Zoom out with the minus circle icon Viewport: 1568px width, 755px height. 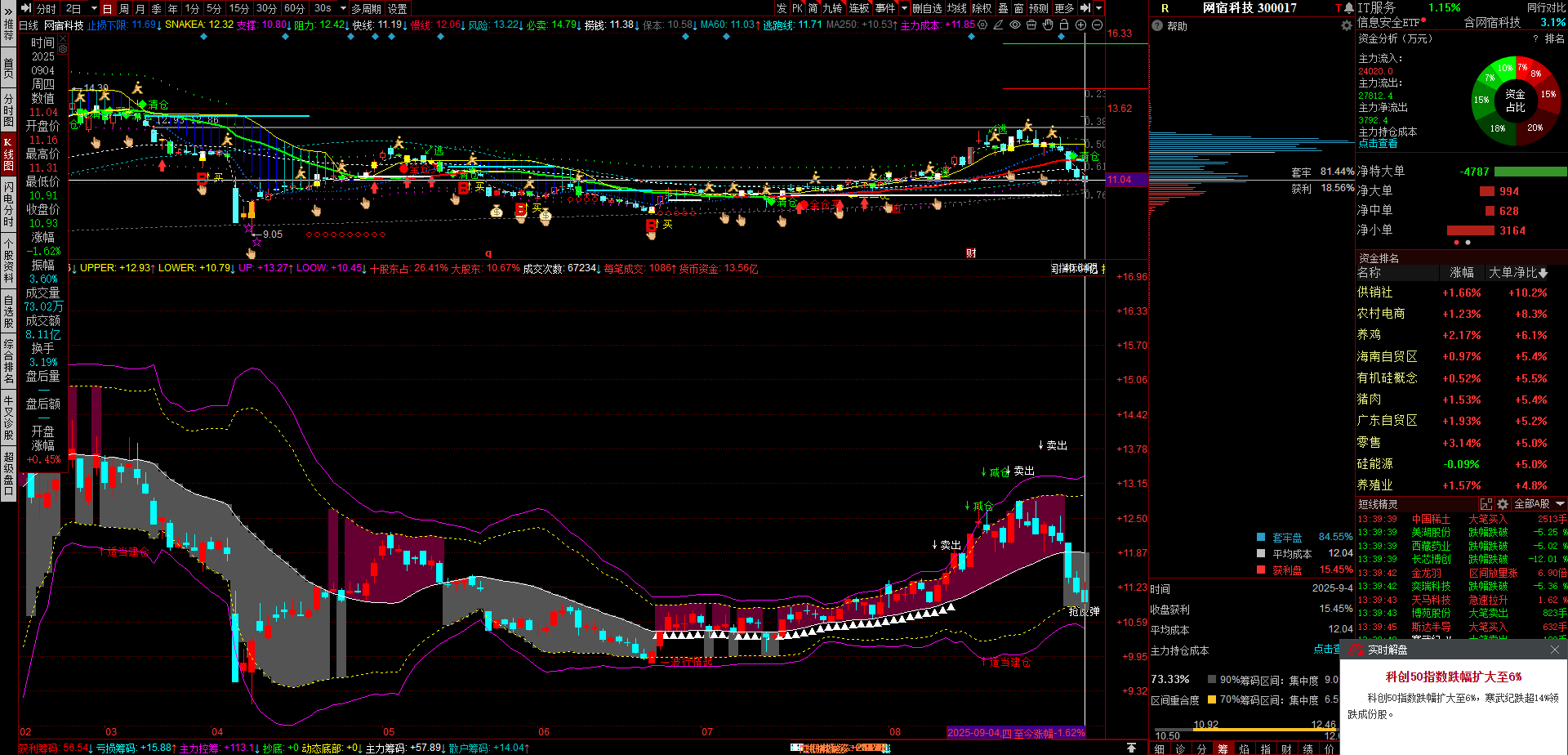tap(1097, 25)
